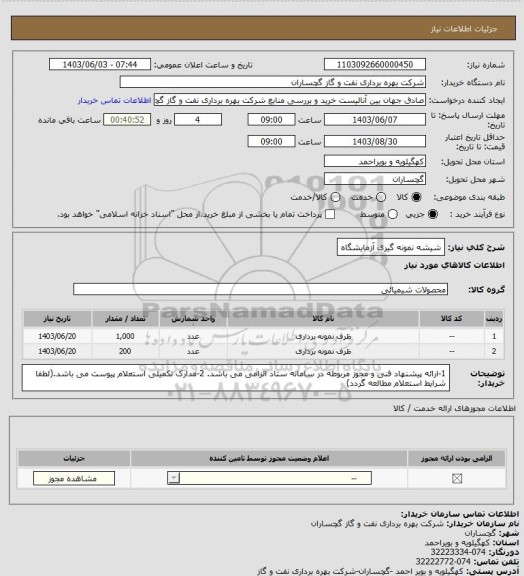Image resolution: width=524 pixels, height=576 pixels.
Task: Click the quantity cell 1,000
Action: [x=125, y=336]
